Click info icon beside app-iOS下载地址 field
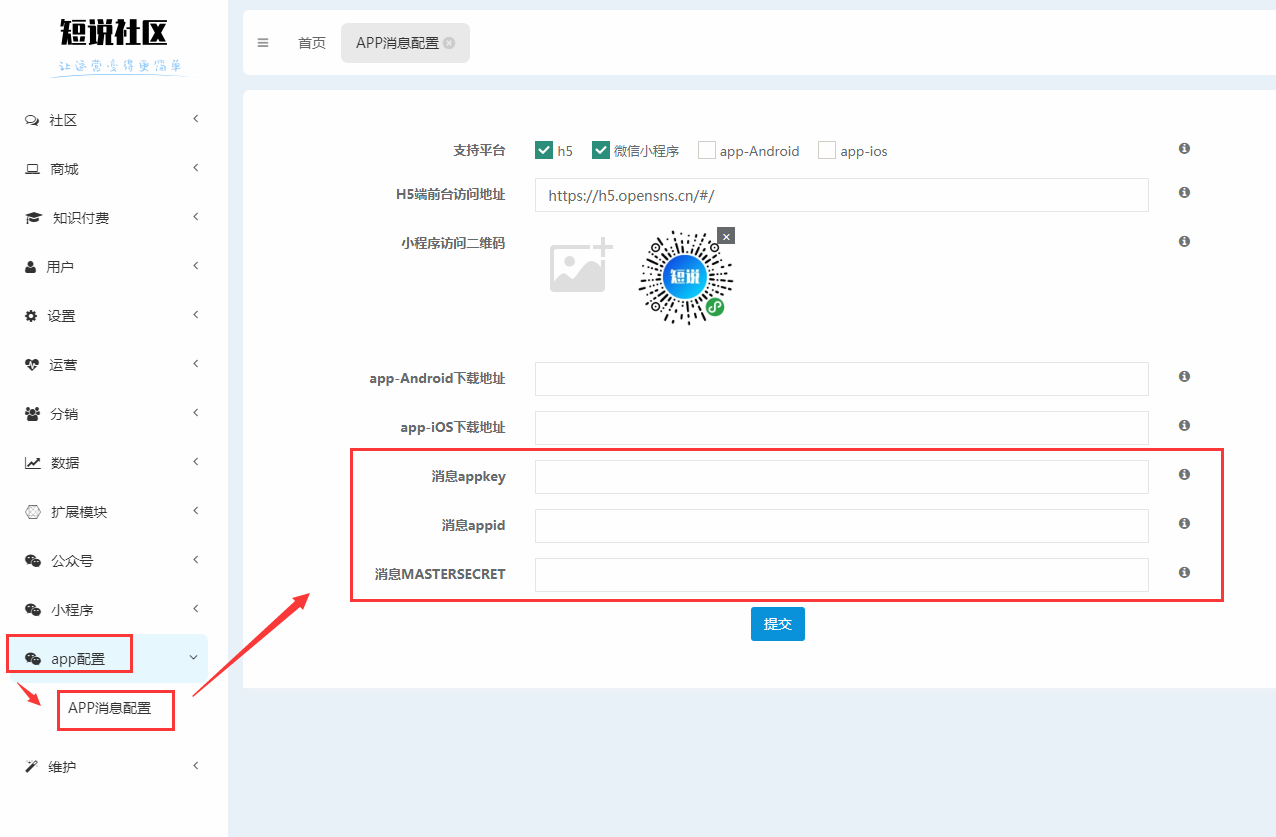Image resolution: width=1276 pixels, height=837 pixels. [1184, 425]
